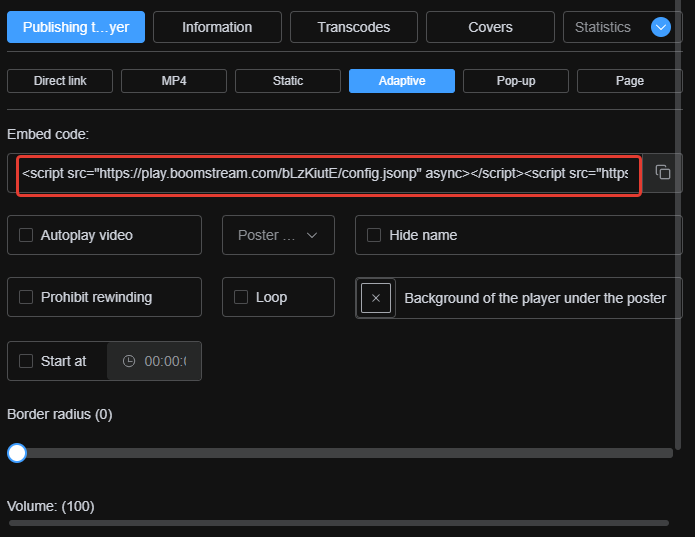Choose the Direct link embed type
This screenshot has height=537, width=695.
60,81
